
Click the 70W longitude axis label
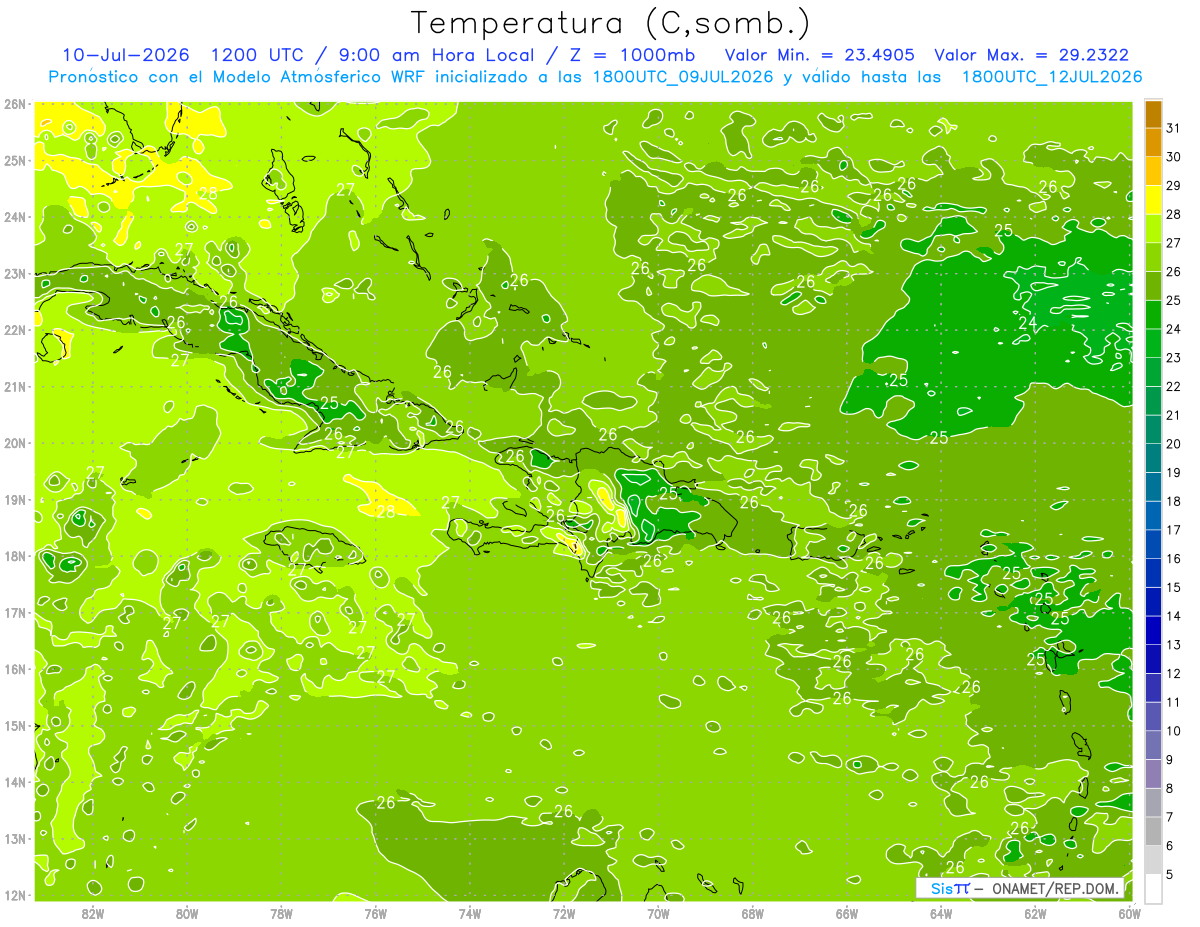(x=658, y=912)
